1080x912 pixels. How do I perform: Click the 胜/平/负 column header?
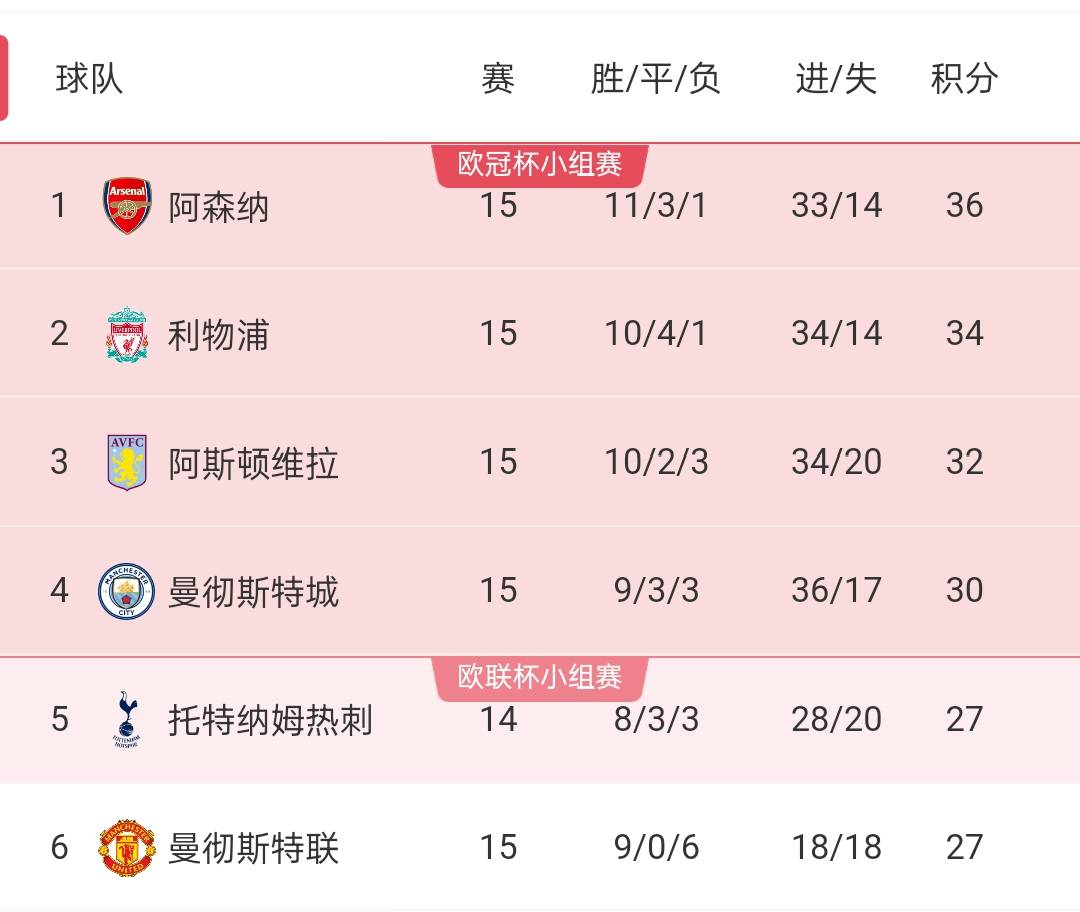(656, 78)
